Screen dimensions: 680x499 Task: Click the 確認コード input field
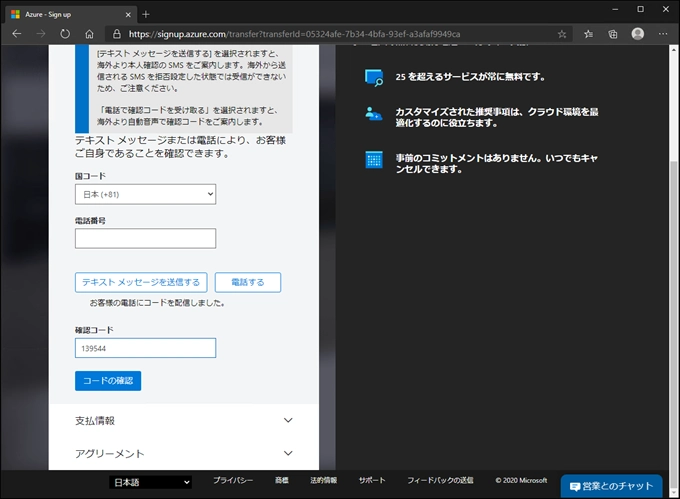(145, 348)
